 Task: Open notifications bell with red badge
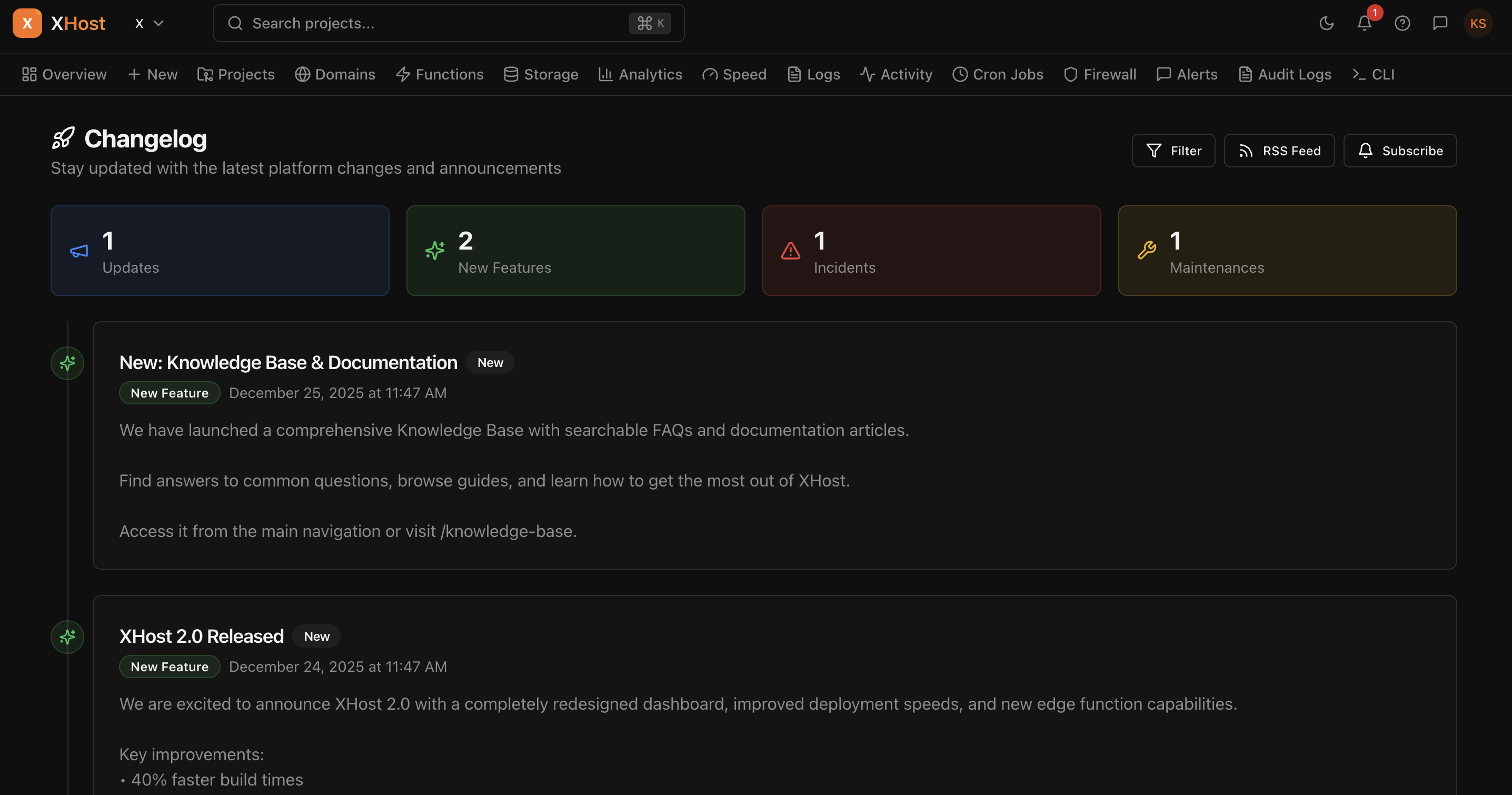tap(1364, 24)
